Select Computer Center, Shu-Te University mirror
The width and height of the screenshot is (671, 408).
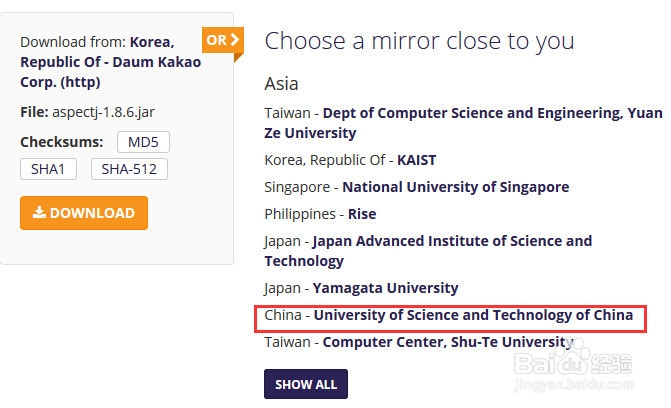448,342
